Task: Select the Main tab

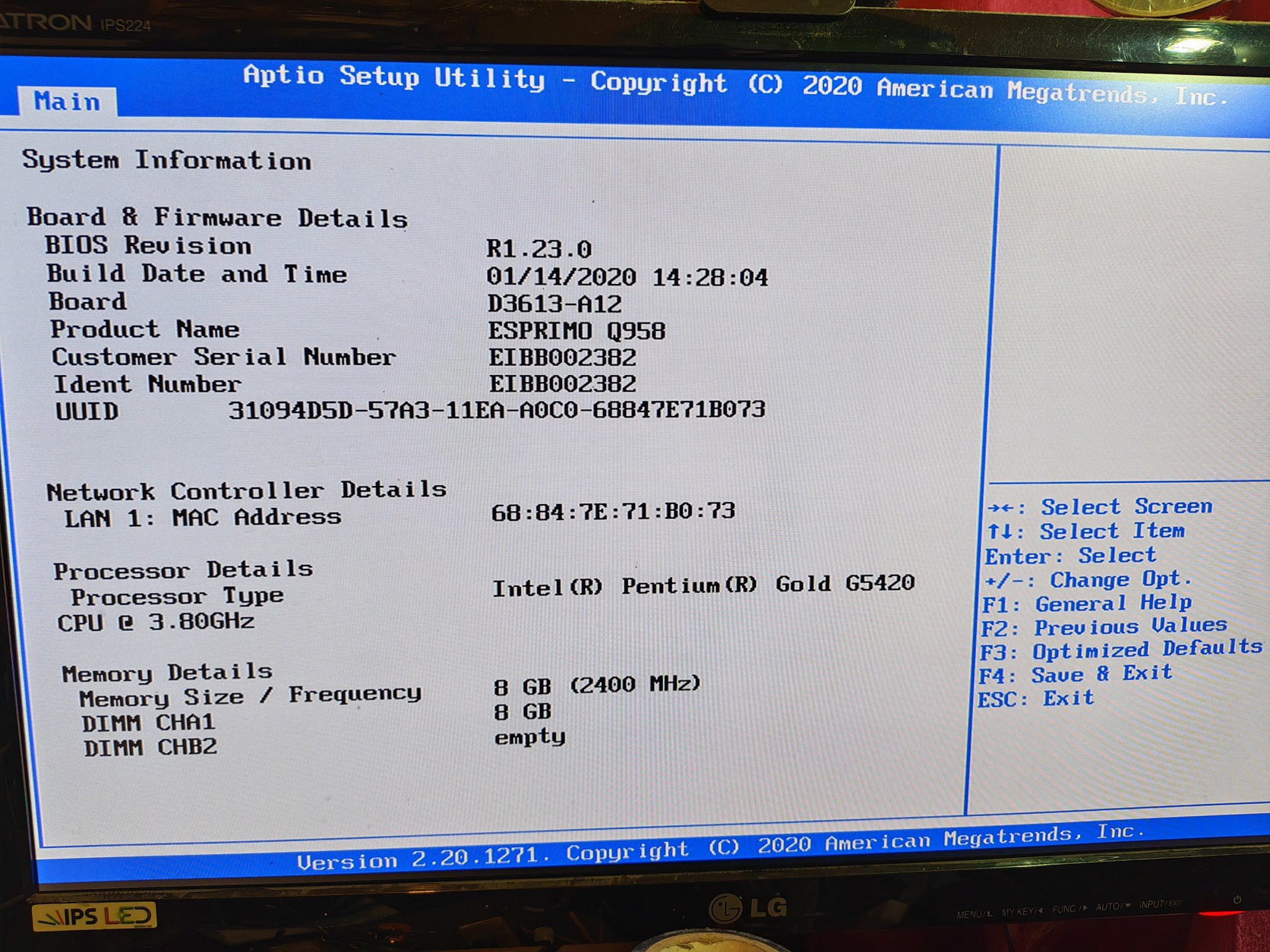Action: pos(67,102)
